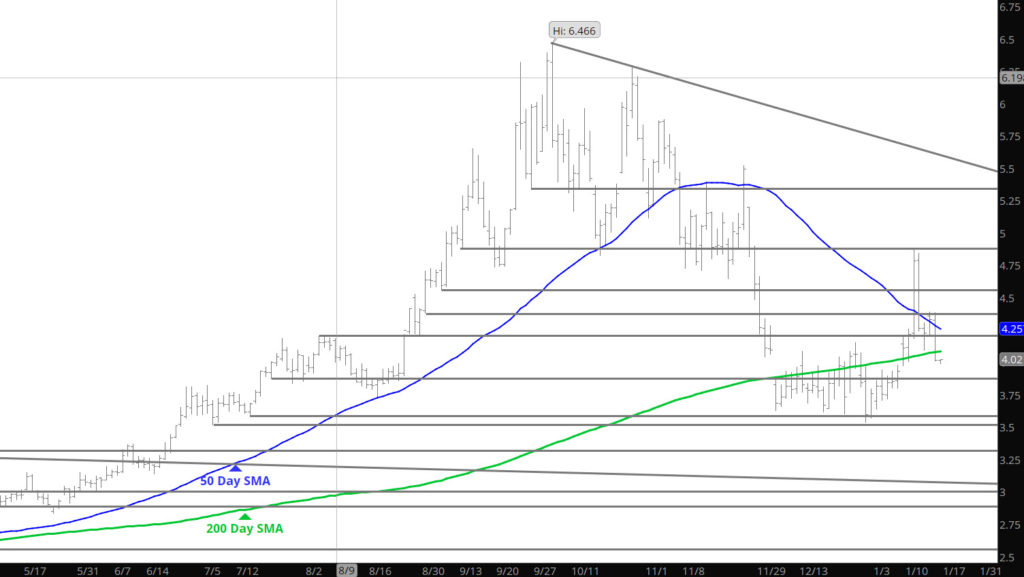Select the 200 Day SMA label

(x=246, y=528)
